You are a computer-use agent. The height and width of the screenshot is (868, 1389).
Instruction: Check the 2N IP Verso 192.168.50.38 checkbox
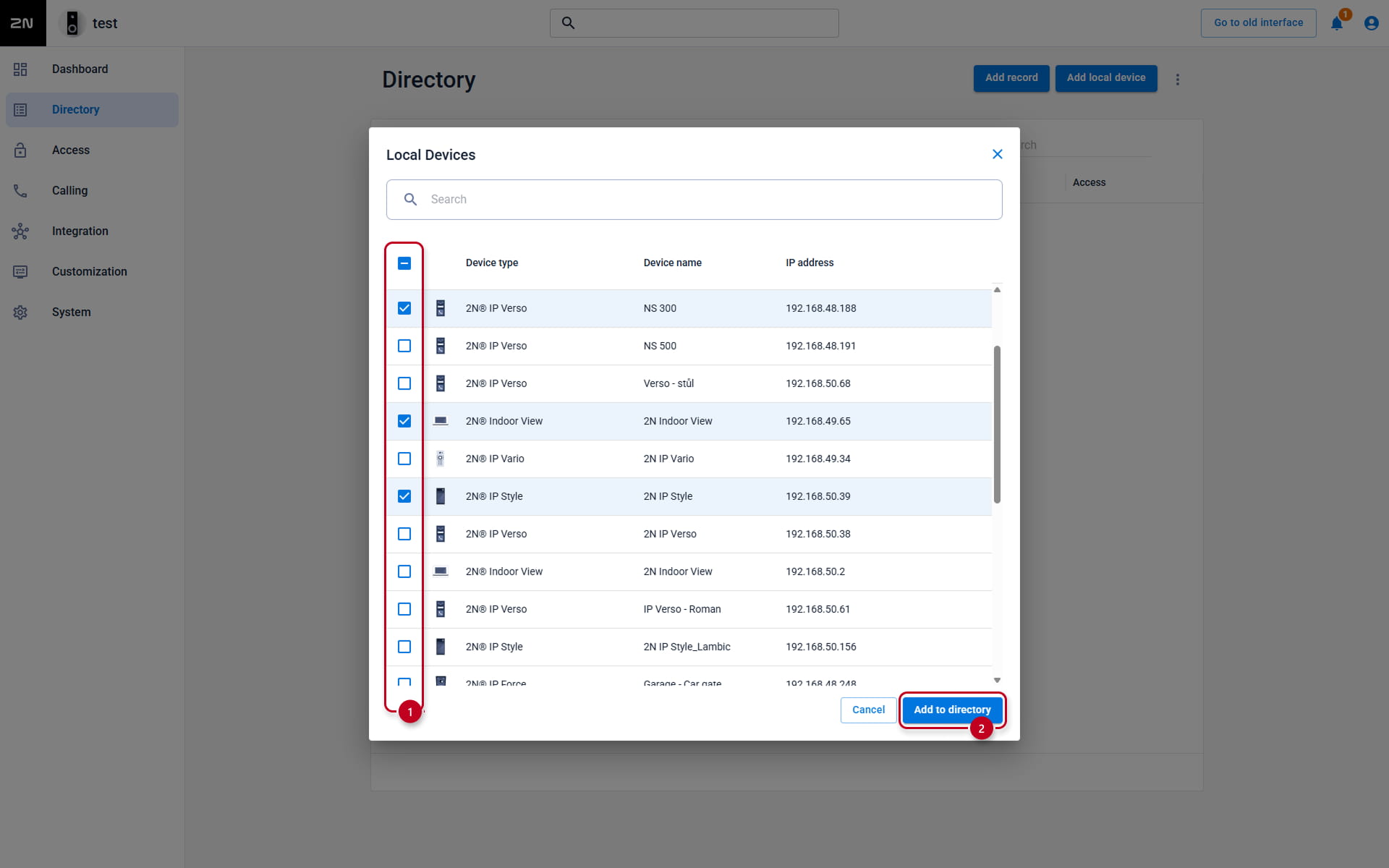[404, 534]
